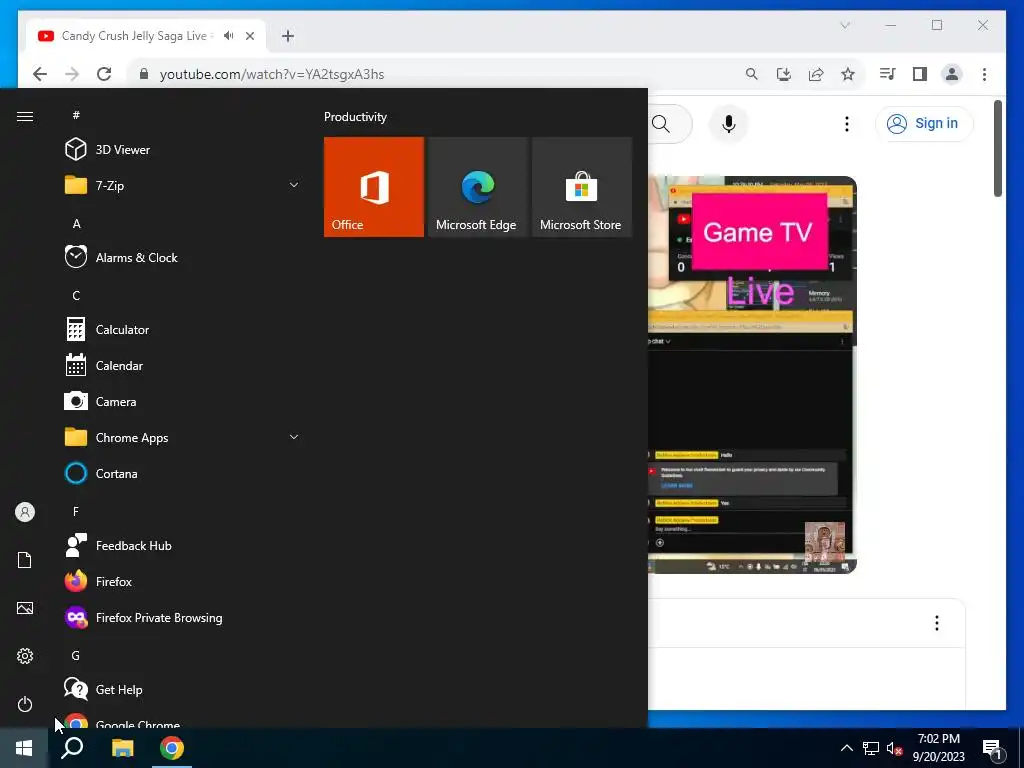Viewport: 1024px width, 768px height.
Task: Click the YouTube Sign in button
Action: point(924,123)
